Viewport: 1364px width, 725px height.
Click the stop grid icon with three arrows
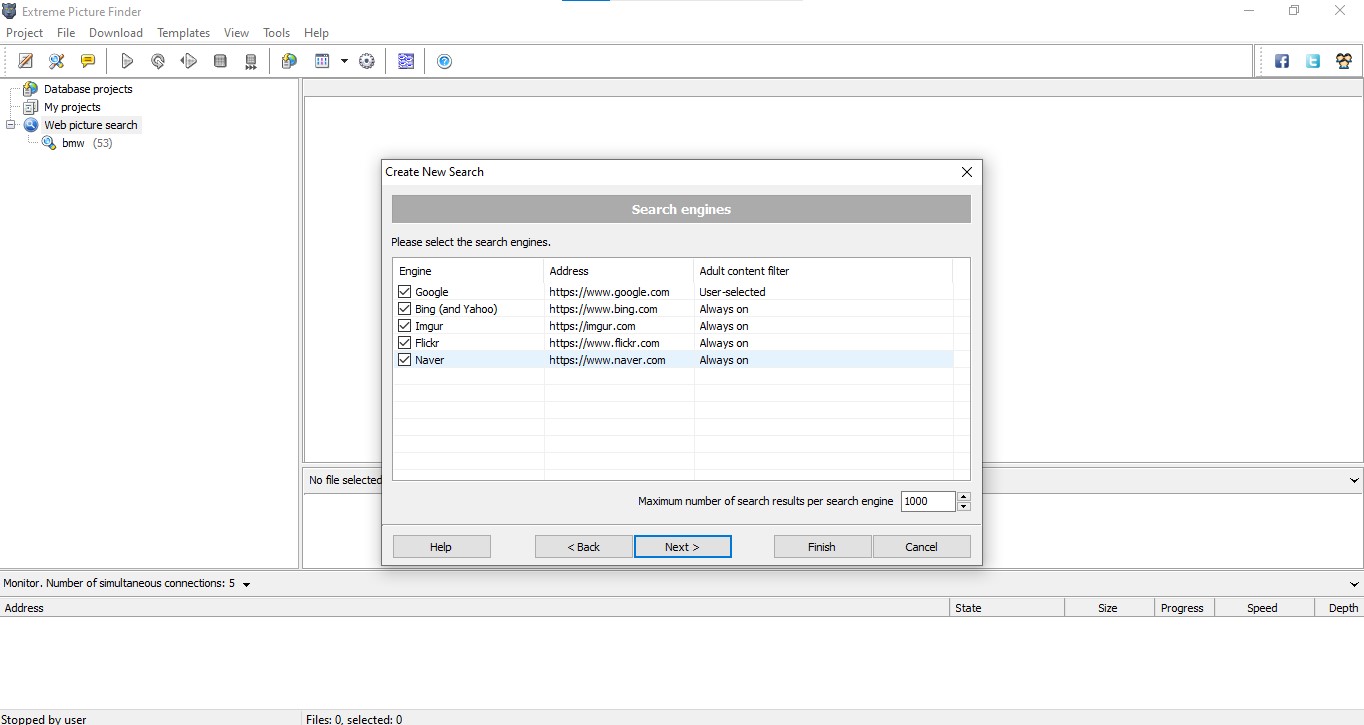tap(251, 61)
